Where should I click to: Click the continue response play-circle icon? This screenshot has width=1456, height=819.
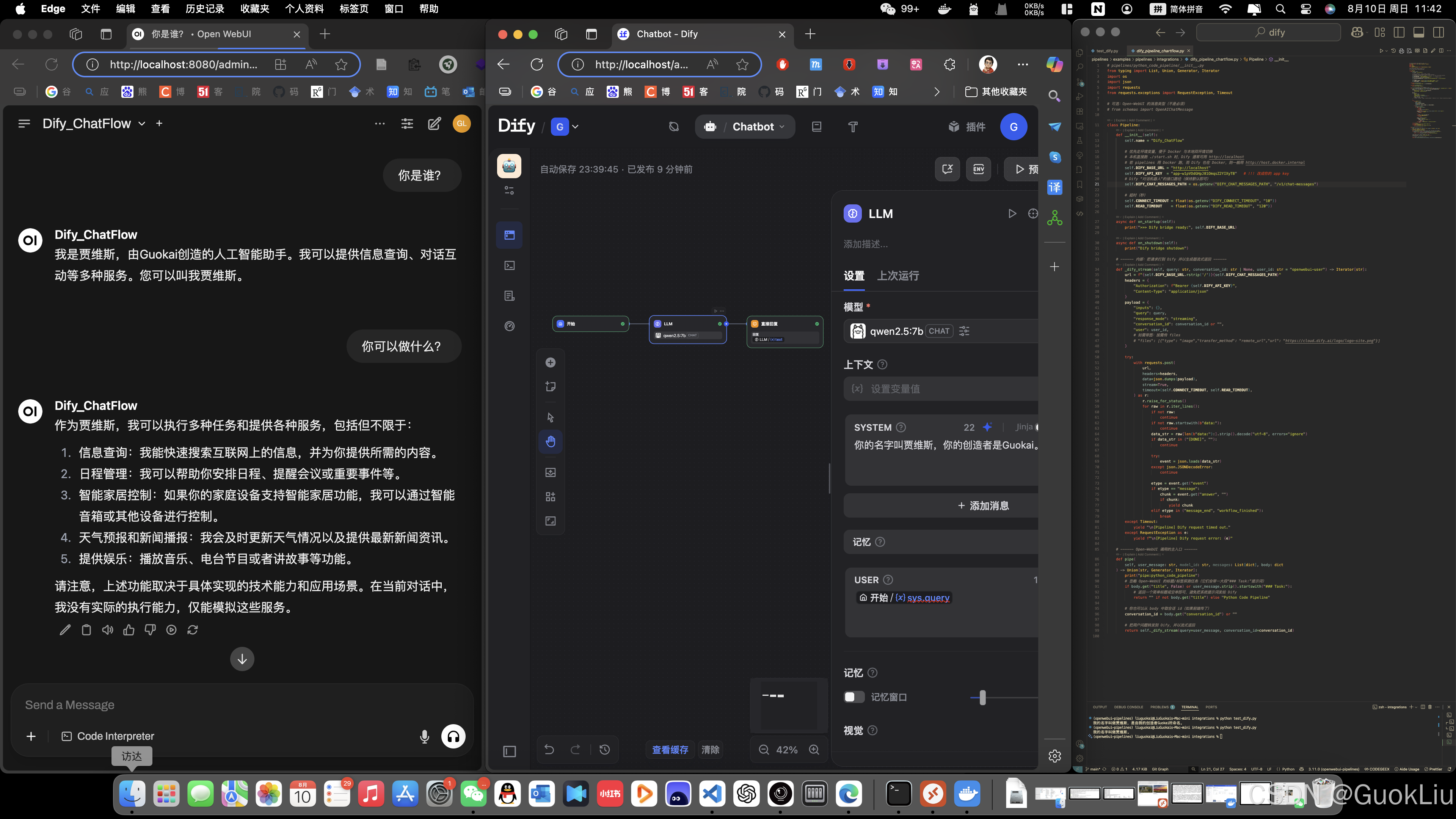tap(171, 630)
